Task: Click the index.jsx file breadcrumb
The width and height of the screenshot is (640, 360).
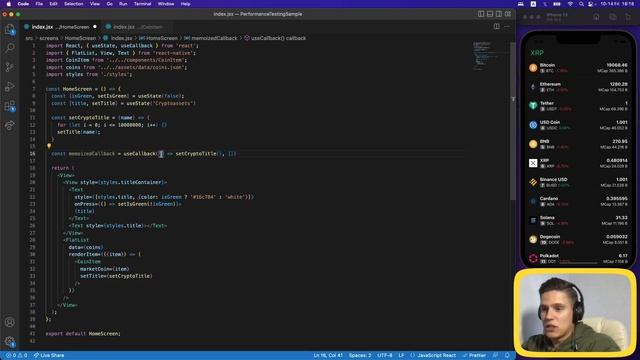Action: click(x=118, y=38)
